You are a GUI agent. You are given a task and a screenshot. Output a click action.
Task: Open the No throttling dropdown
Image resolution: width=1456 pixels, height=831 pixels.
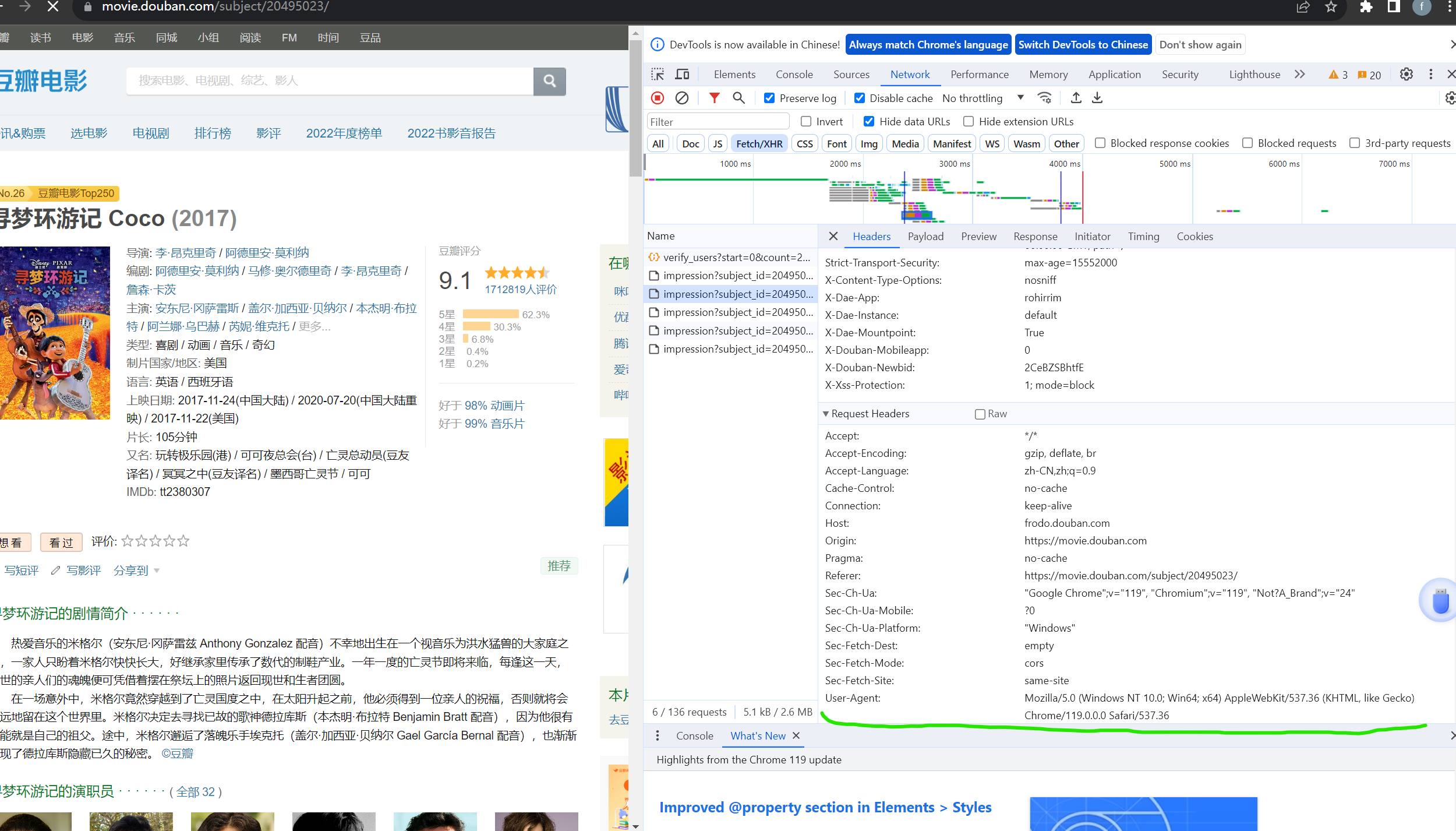pyautogui.click(x=983, y=98)
